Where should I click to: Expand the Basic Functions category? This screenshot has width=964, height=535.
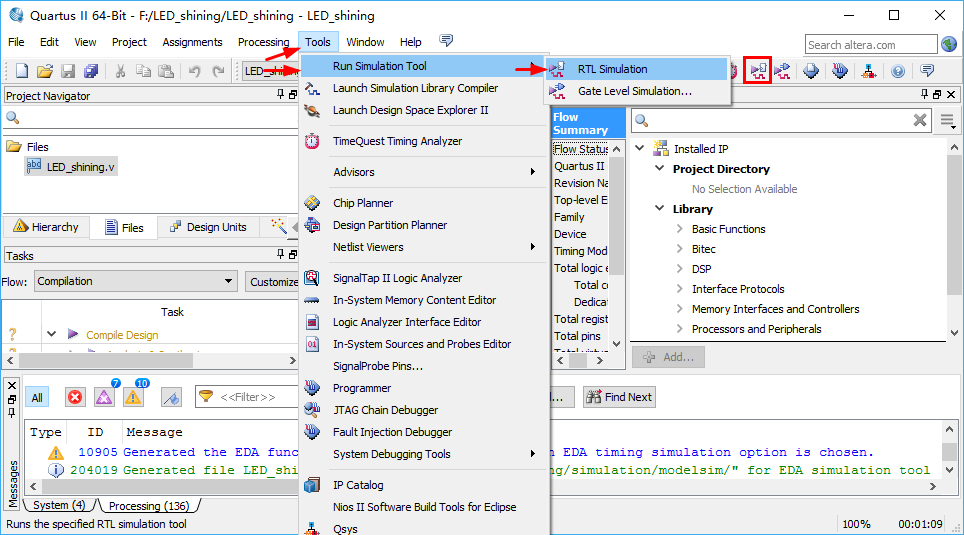679,229
